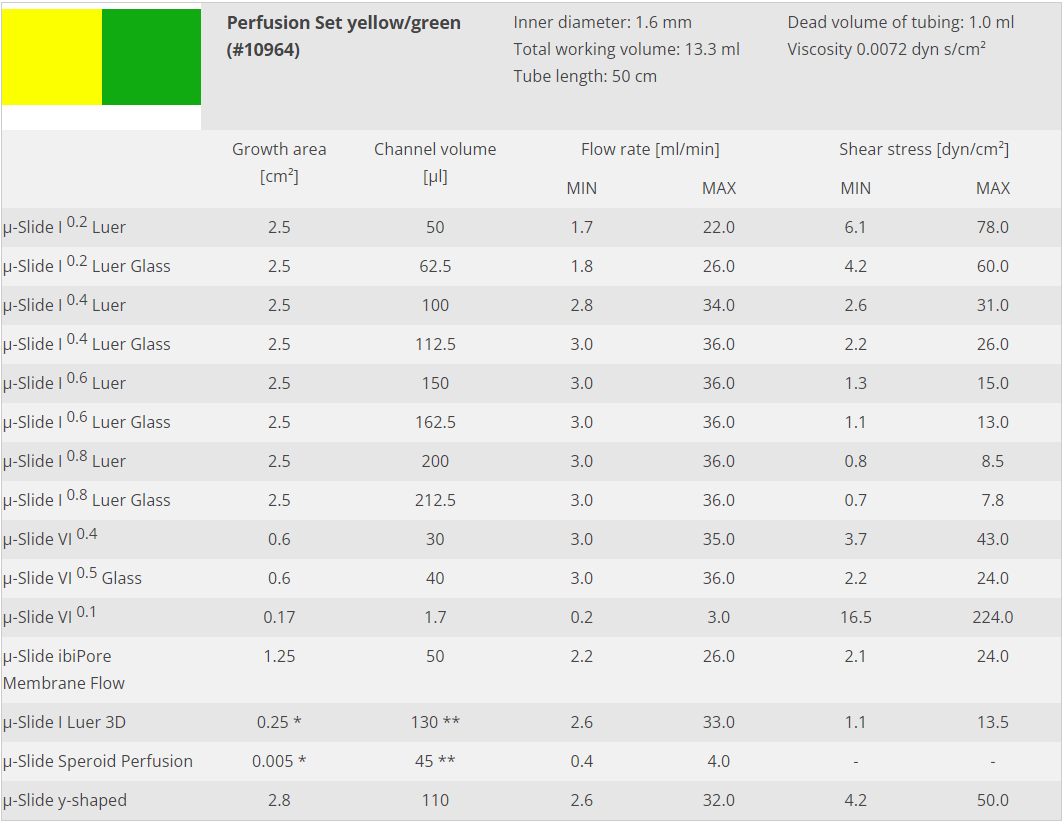Click the green color block
Viewport: 1063px width, 823px height.
[151, 57]
